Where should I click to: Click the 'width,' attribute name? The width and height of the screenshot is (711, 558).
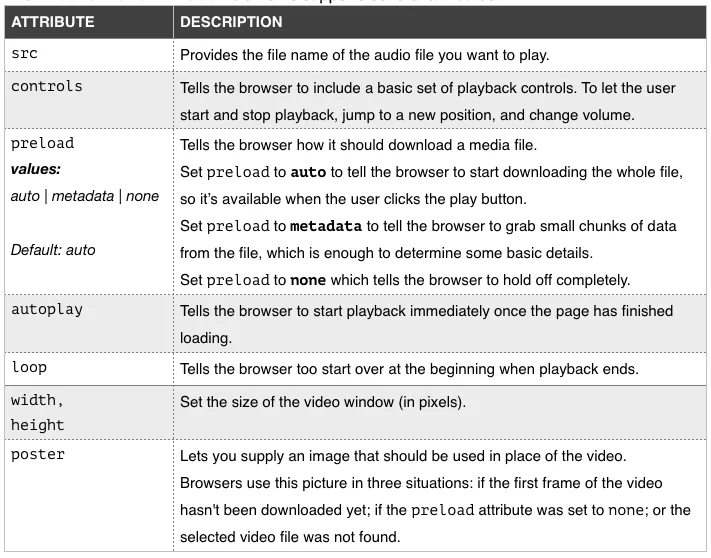(37, 401)
